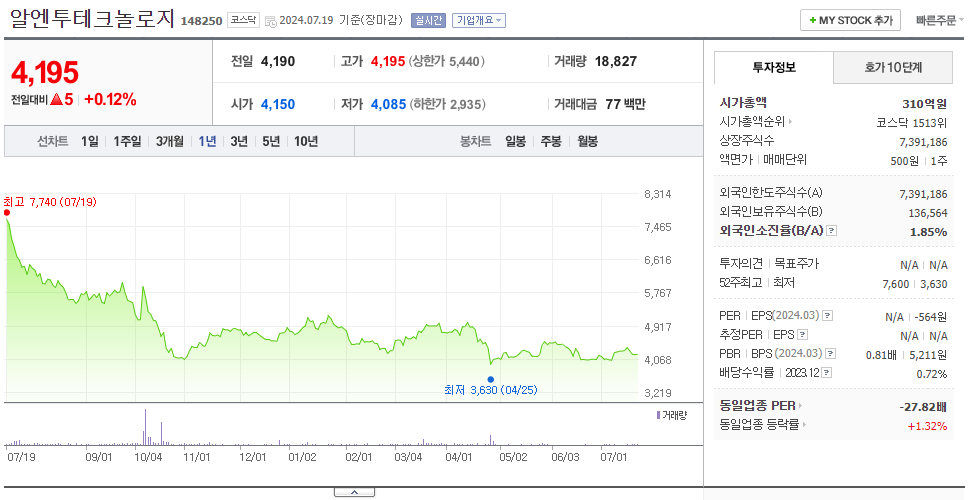Select the 1년 chart period
The image size is (968, 500).
click(207, 141)
